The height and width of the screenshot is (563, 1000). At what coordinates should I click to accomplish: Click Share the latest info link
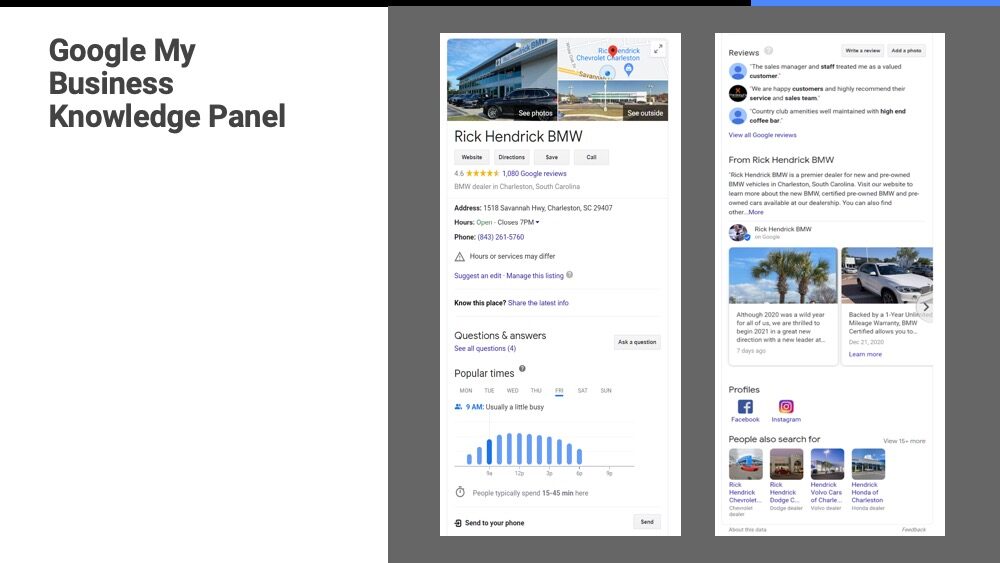(538, 303)
